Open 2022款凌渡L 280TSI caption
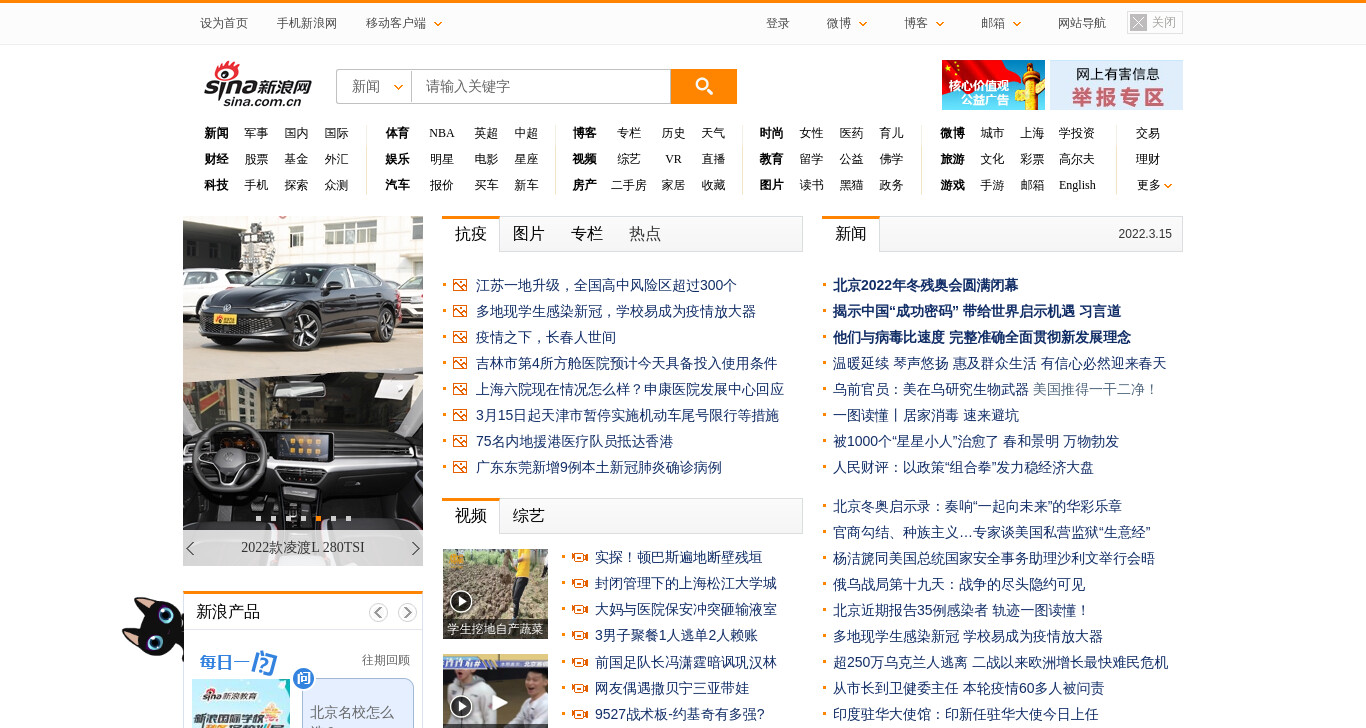The image size is (1366, 728). click(x=303, y=548)
